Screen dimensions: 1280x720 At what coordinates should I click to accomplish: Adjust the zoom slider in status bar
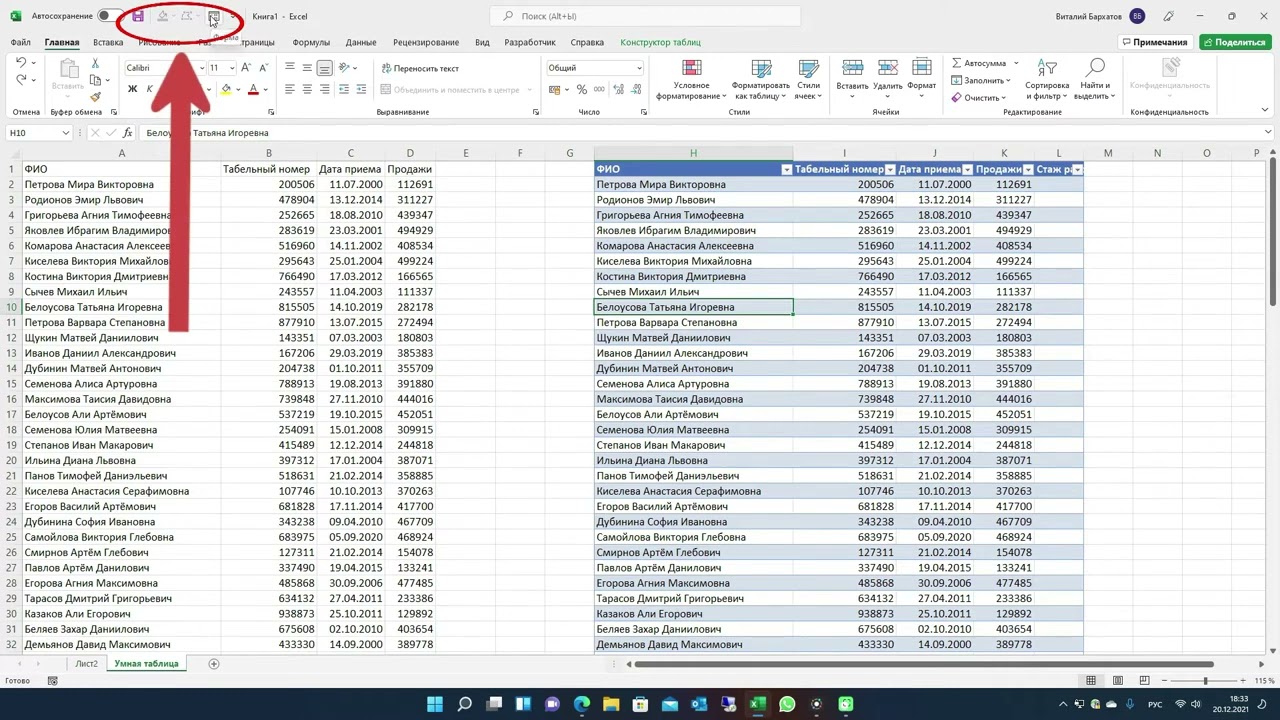point(1206,681)
